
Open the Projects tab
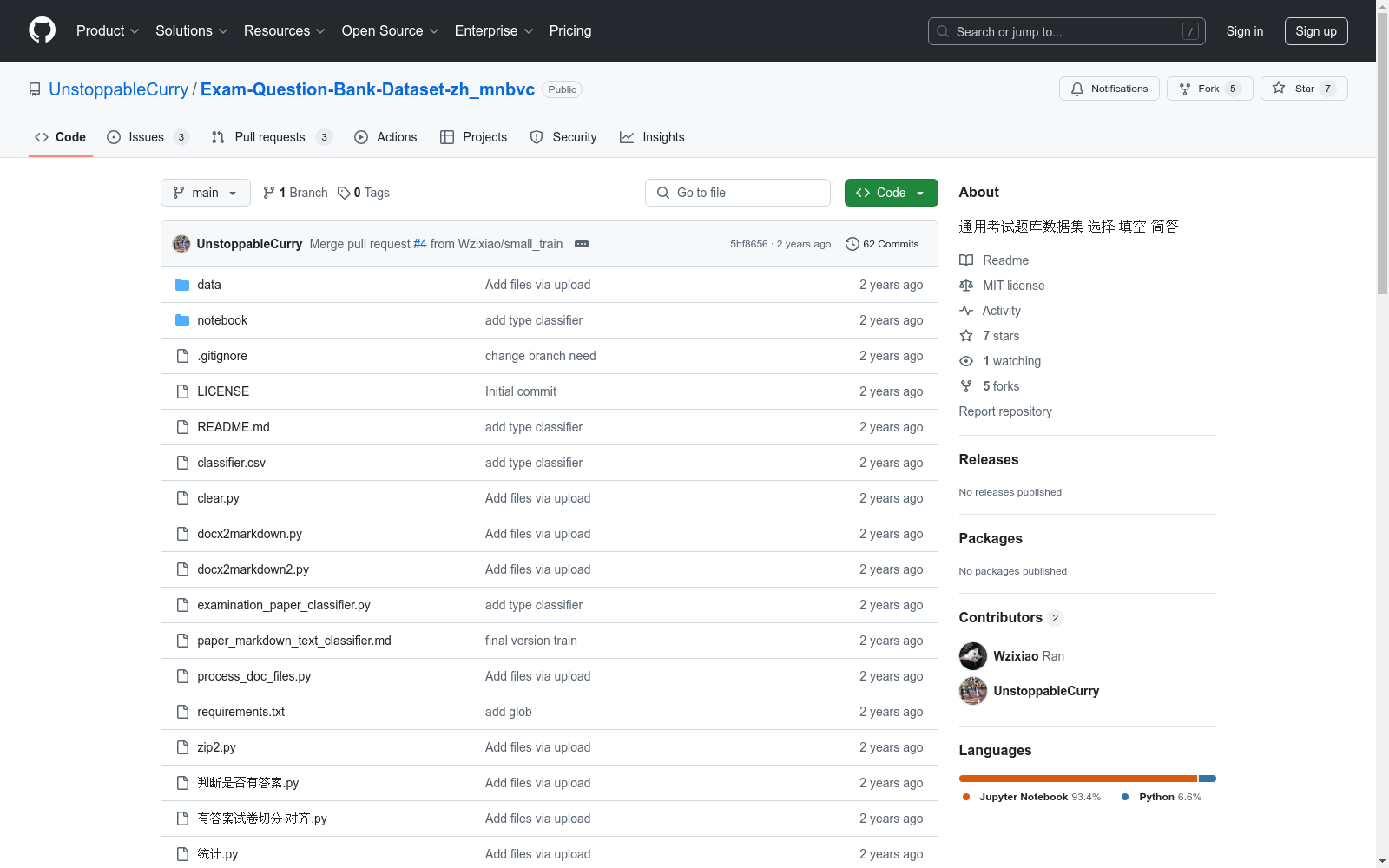473,137
